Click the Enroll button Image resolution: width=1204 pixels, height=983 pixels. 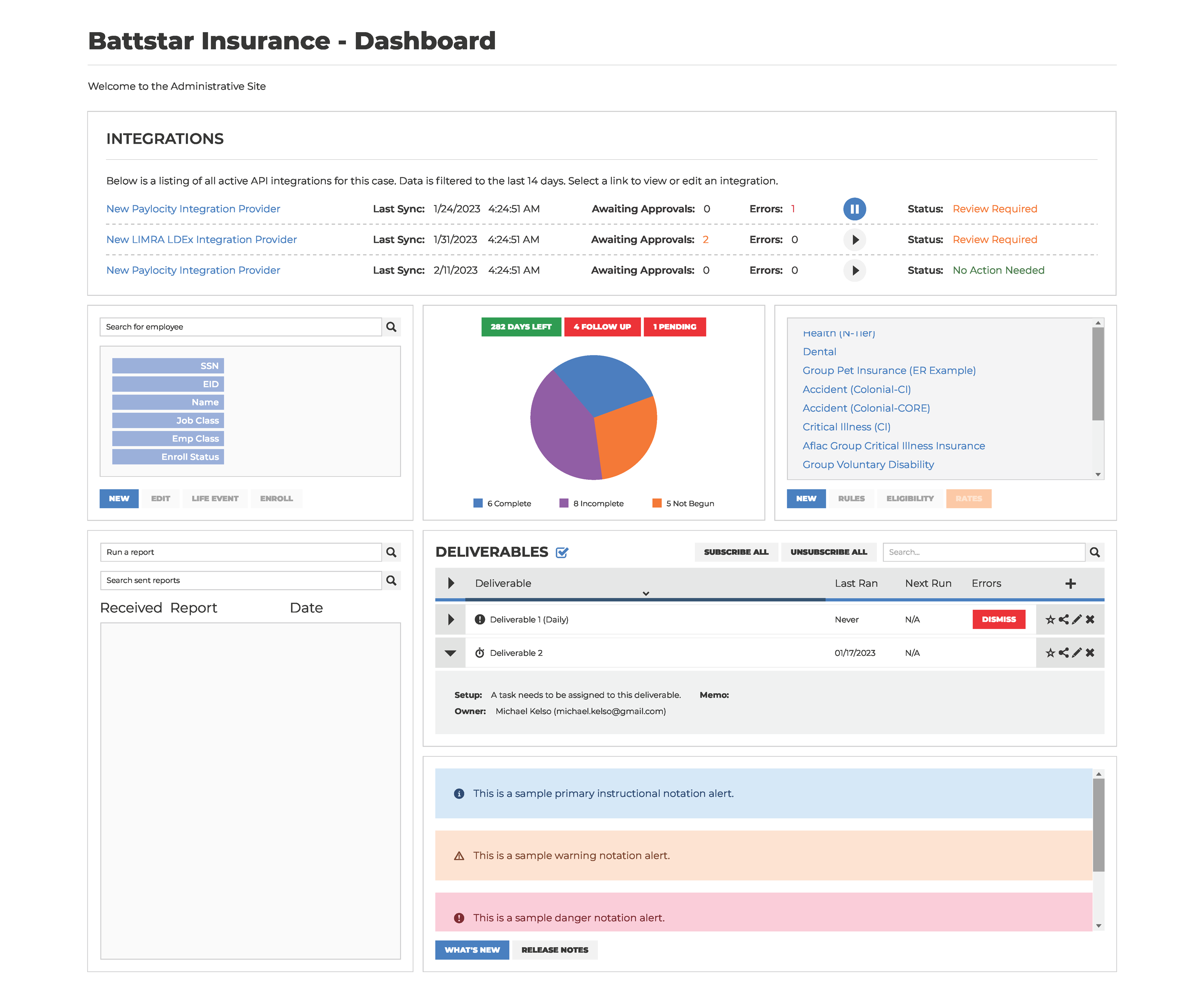point(277,499)
